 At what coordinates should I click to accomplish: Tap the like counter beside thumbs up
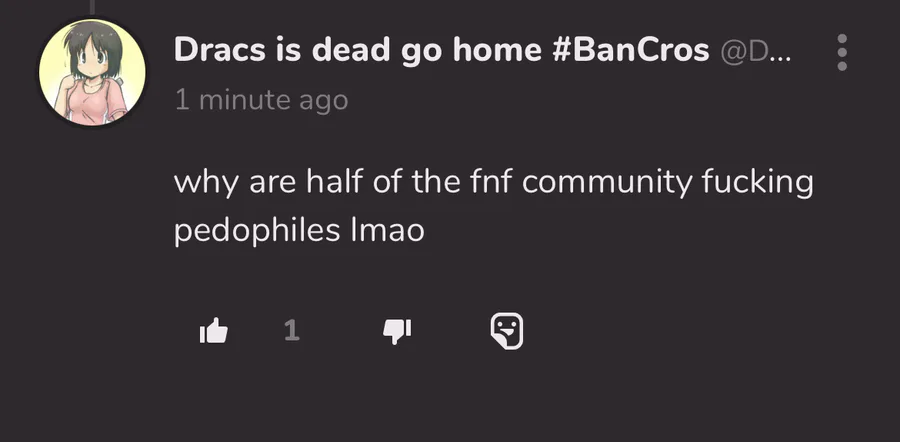[x=292, y=331]
